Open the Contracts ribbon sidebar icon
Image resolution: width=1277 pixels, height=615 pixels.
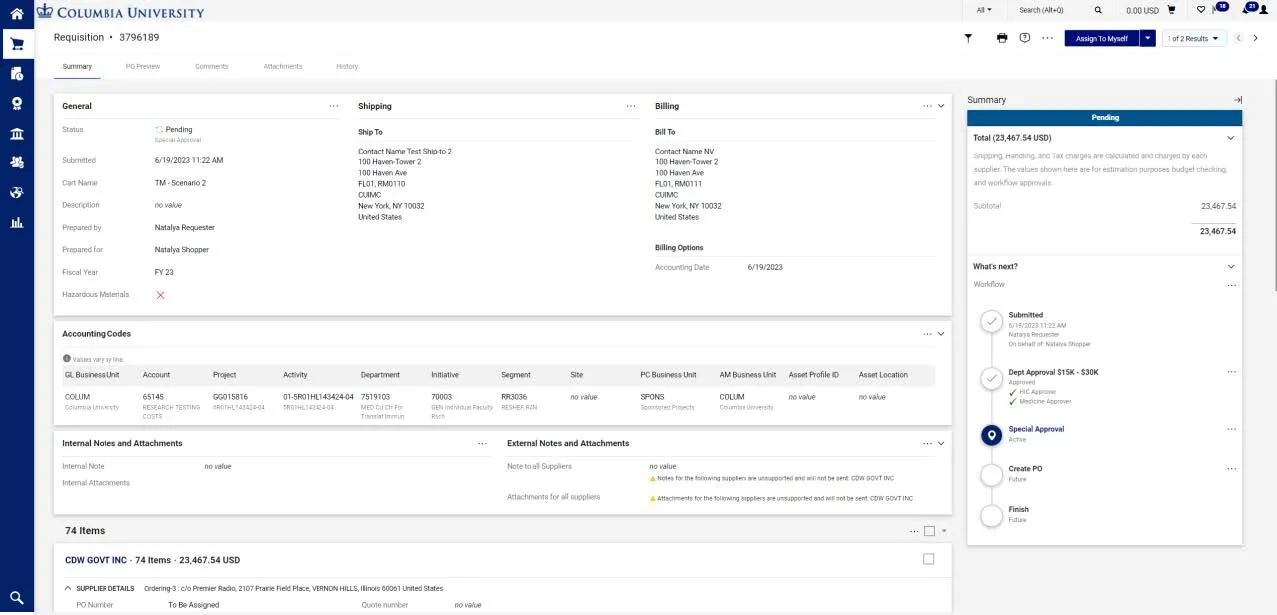tap(16, 103)
